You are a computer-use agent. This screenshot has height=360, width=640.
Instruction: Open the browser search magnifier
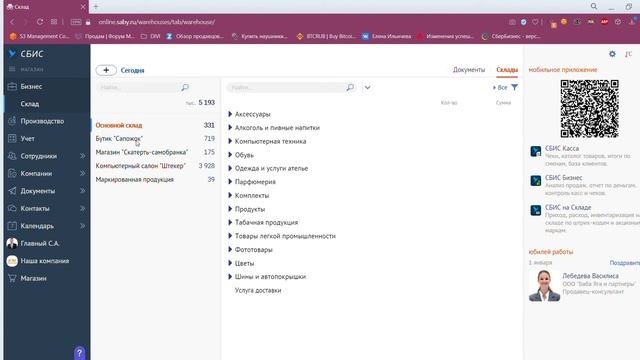point(594,7)
